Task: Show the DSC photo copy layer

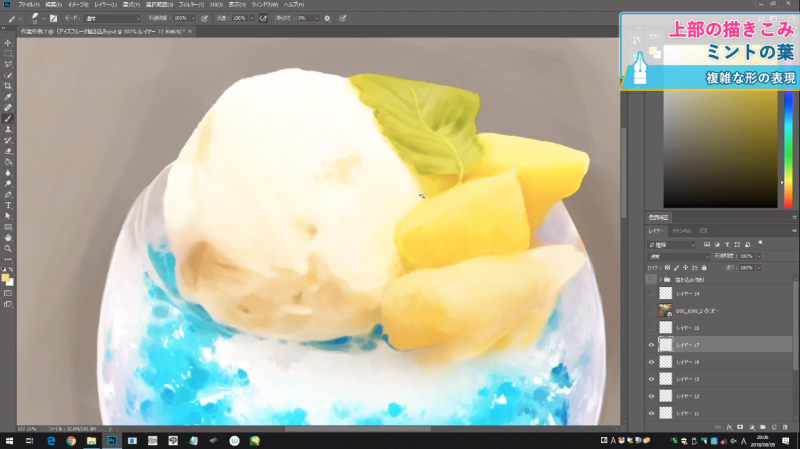Action: tap(651, 310)
